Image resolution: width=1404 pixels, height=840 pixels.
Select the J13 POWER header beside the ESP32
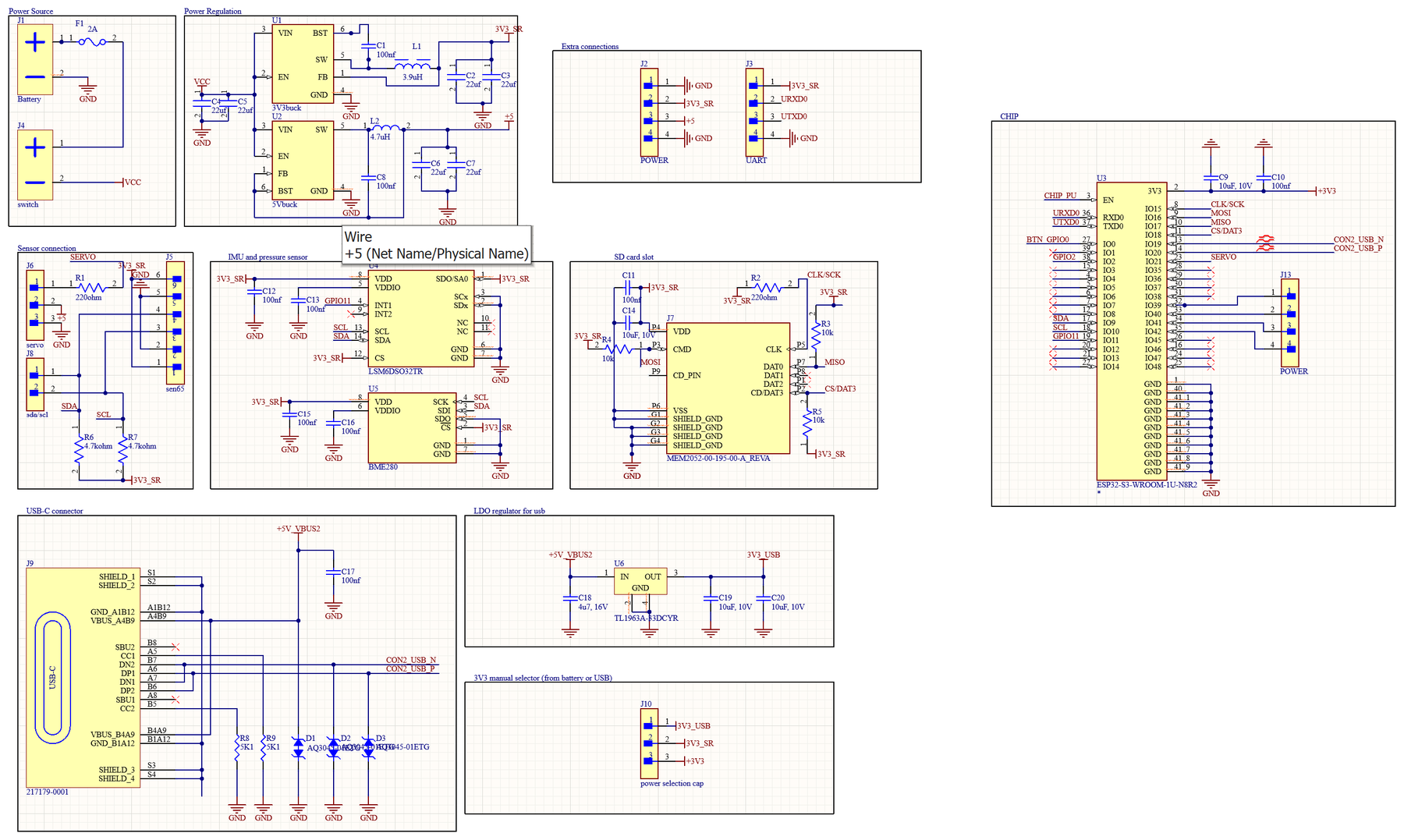[x=1289, y=323]
